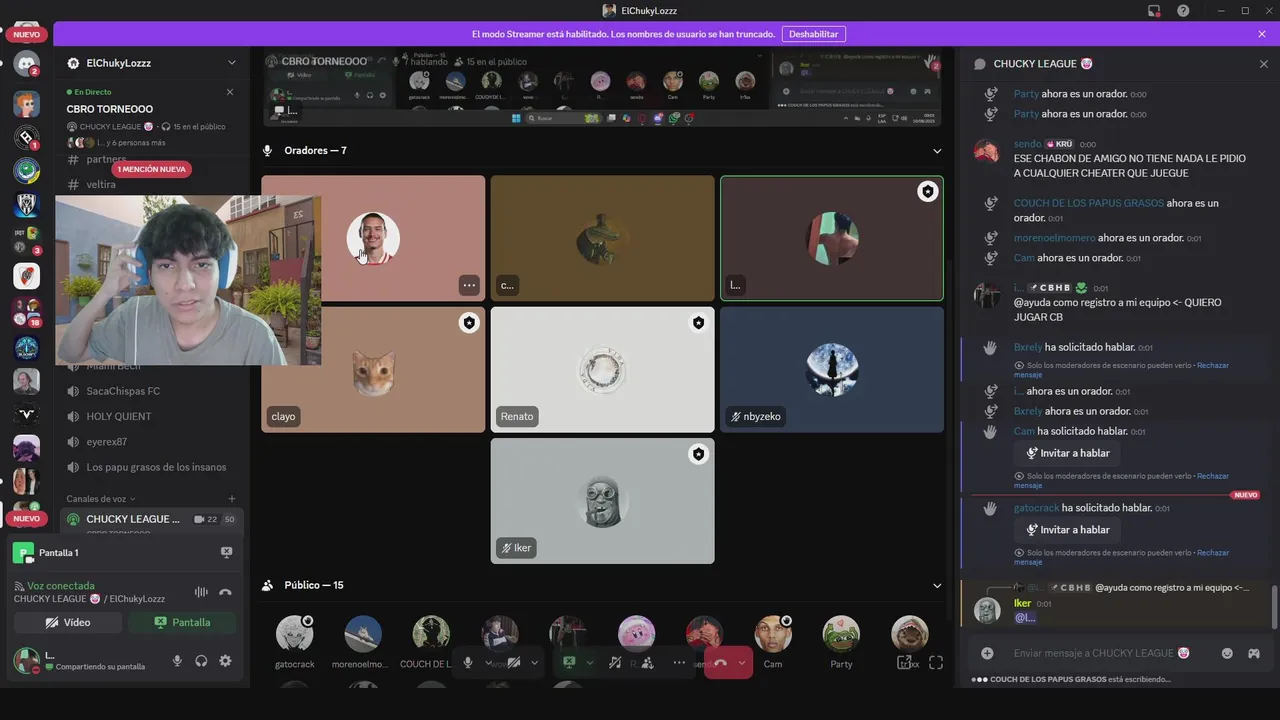Screen dimensions: 1280x720
Task: Open help question mark icon in title bar
Action: click(x=1183, y=11)
